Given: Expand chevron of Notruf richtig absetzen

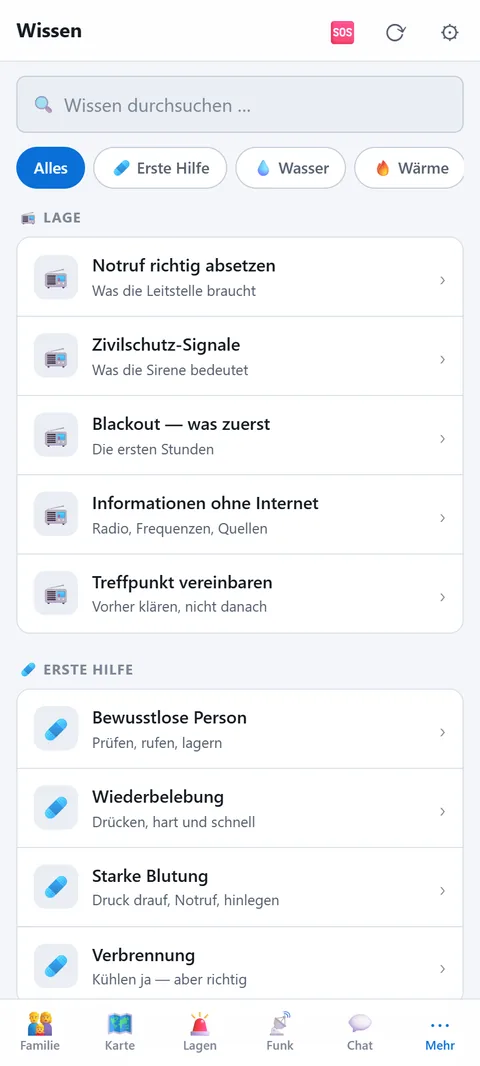Looking at the screenshot, I should pyautogui.click(x=443, y=280).
